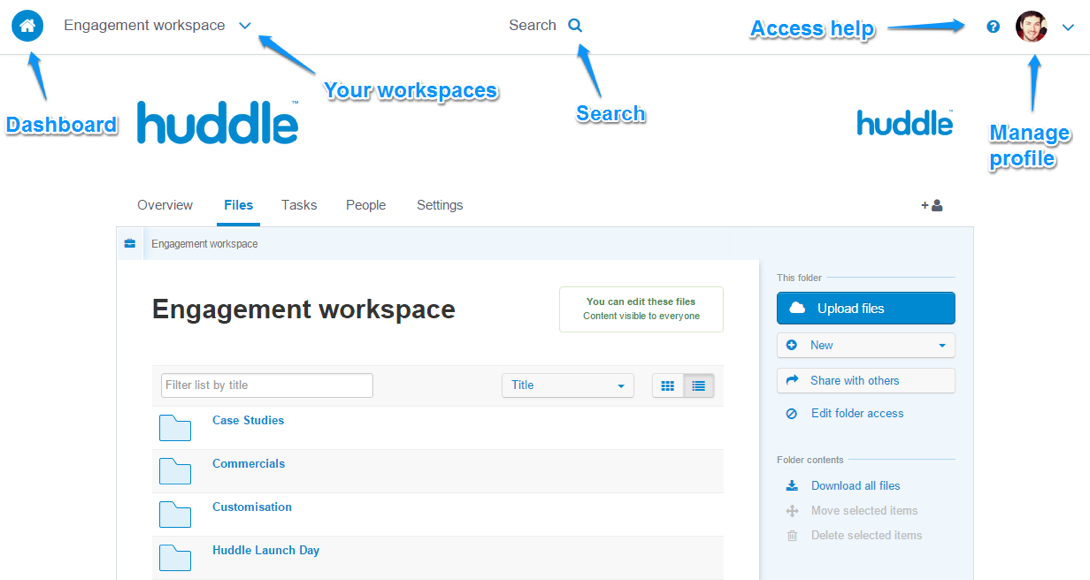1090x580 pixels.
Task: Click Engagement workspace breadcrumb link
Action: click(x=204, y=244)
